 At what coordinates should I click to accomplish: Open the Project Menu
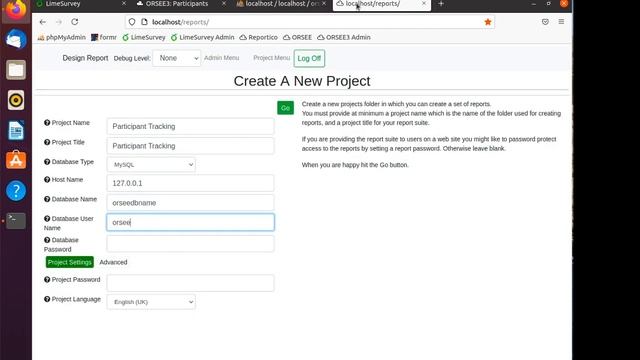(271, 58)
